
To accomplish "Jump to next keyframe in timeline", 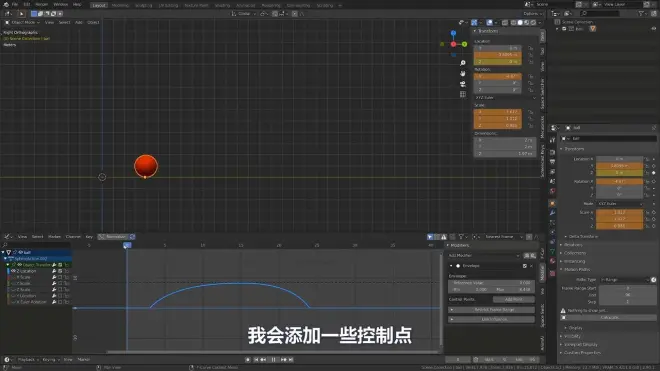I will [283, 360].
